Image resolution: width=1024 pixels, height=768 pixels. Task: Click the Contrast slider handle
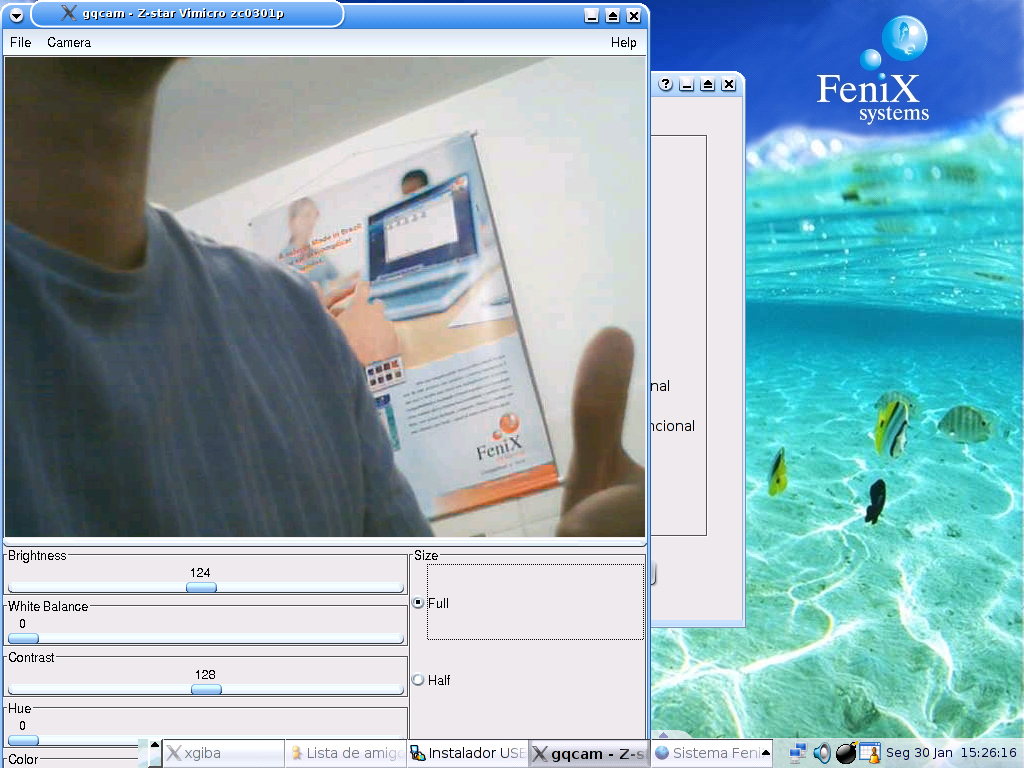click(x=206, y=689)
